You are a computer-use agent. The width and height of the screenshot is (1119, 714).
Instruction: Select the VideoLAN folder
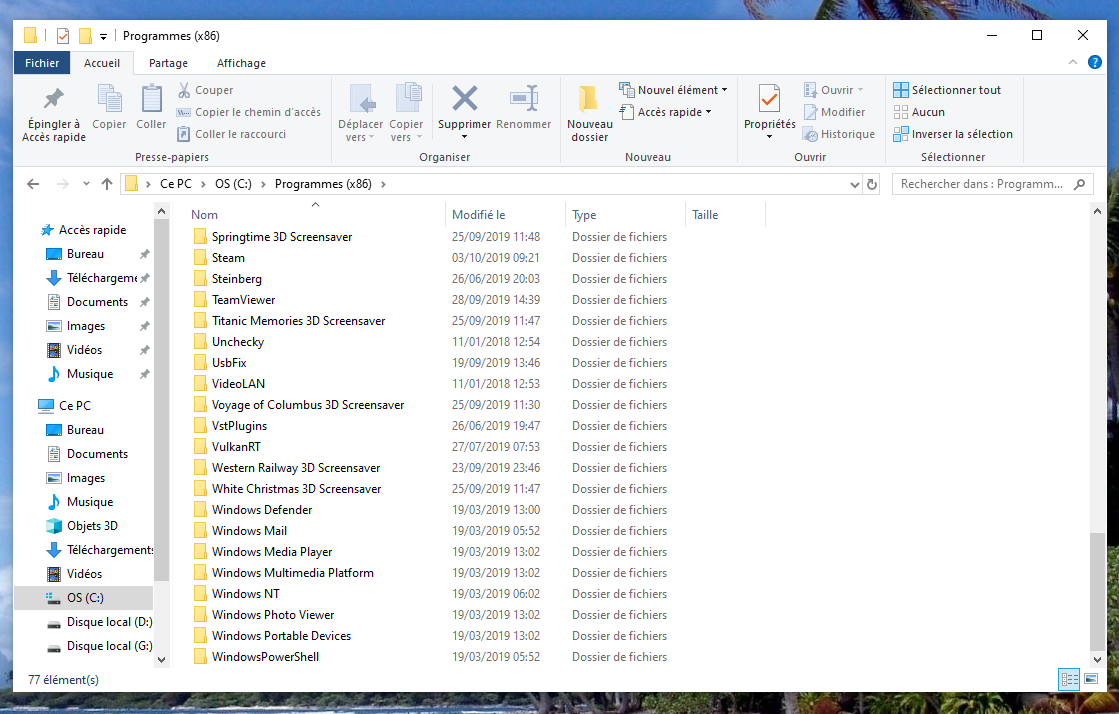(x=238, y=384)
